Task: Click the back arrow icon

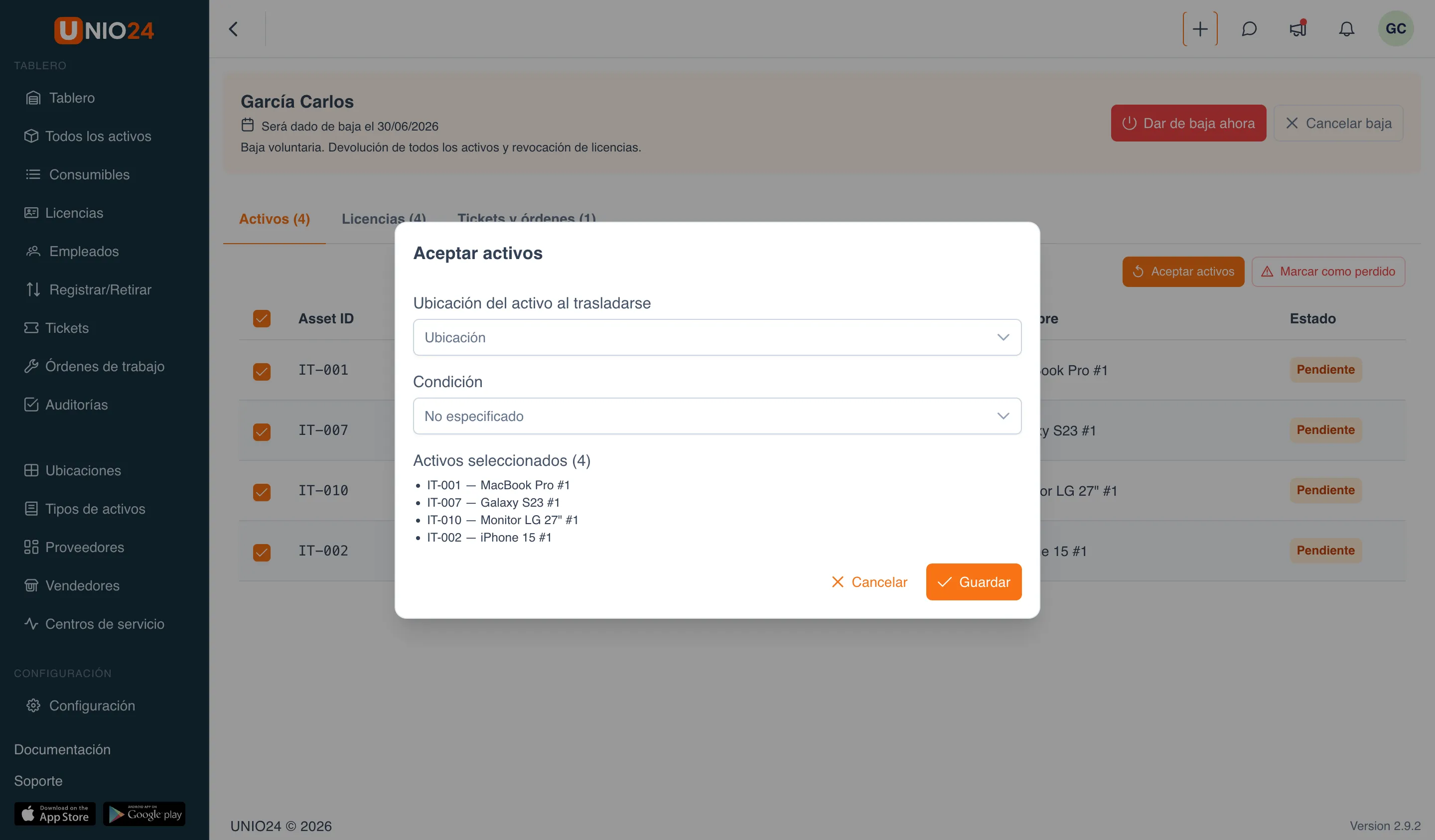Action: click(x=234, y=29)
